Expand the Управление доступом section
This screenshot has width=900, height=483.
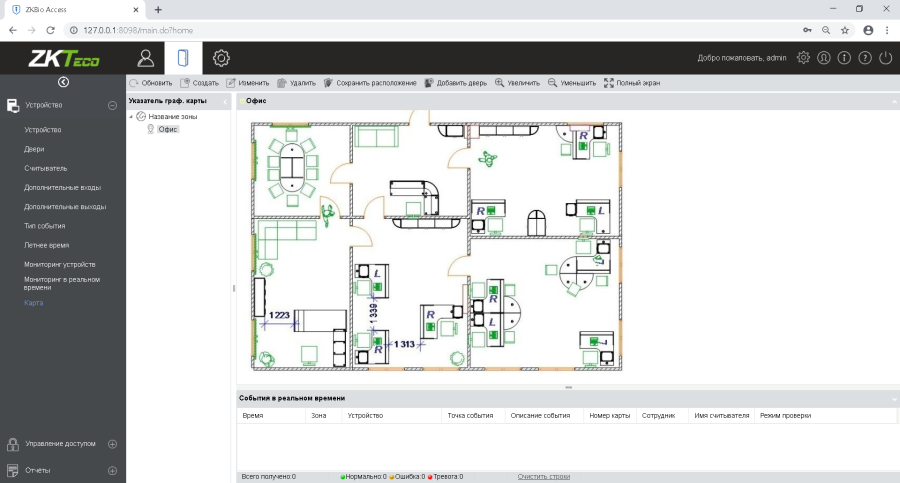coord(112,443)
